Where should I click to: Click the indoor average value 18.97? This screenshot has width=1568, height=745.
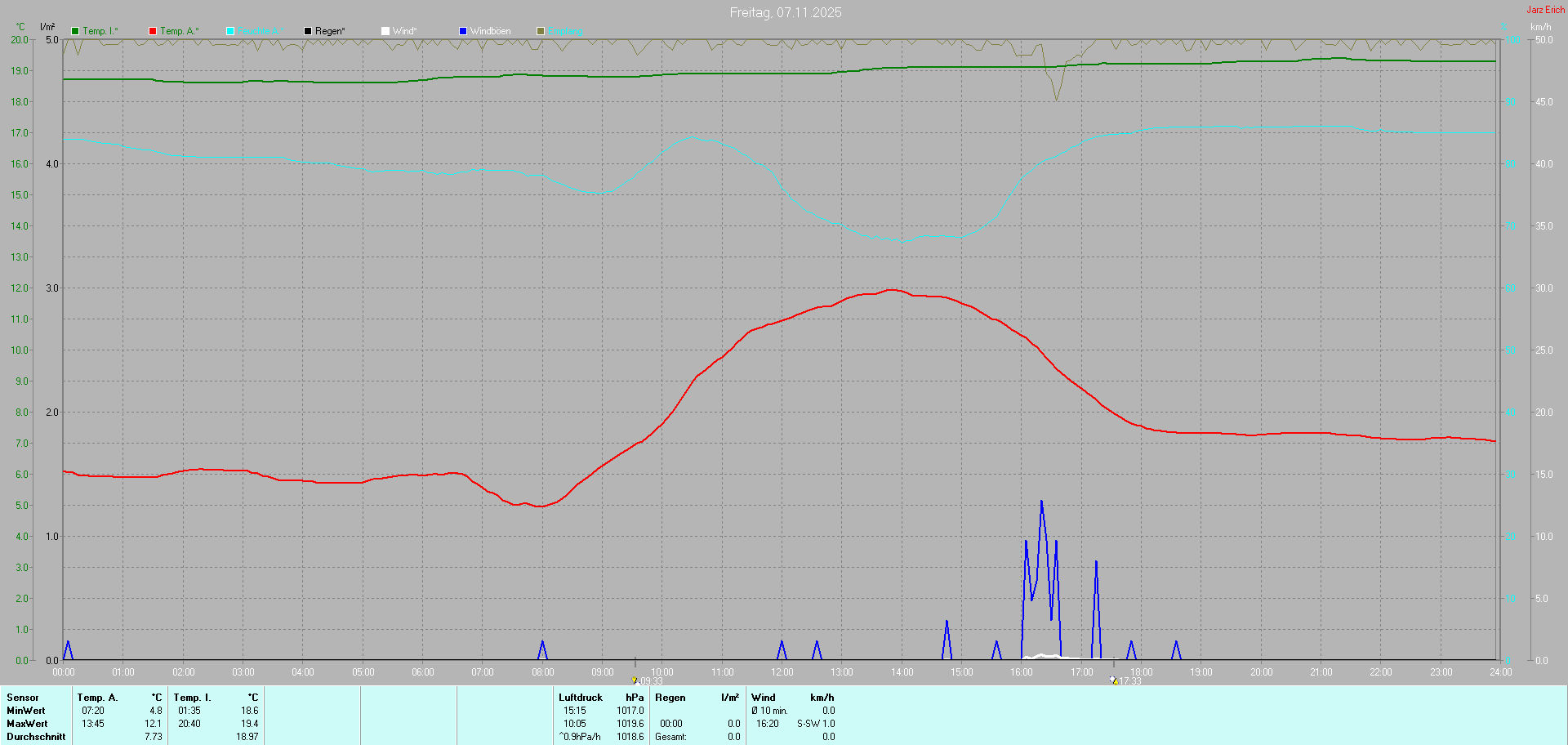(x=247, y=737)
